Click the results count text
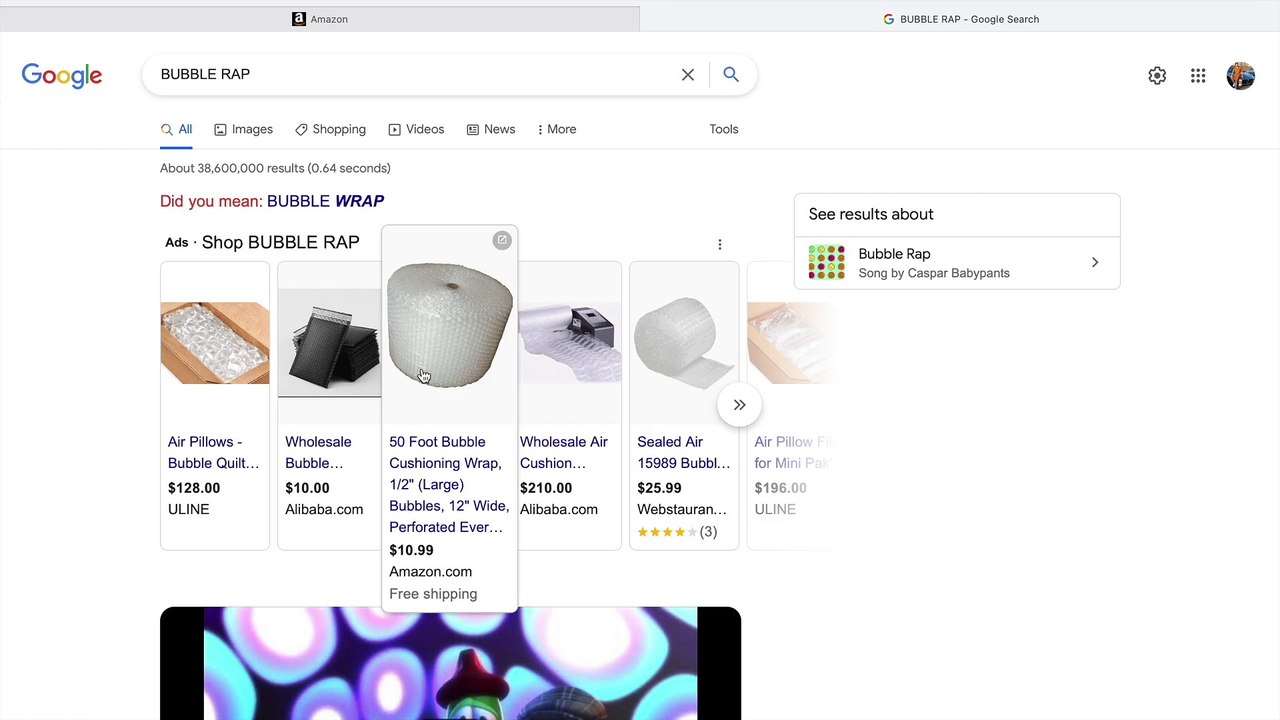Screen dimensions: 1280x720 tap(275, 168)
